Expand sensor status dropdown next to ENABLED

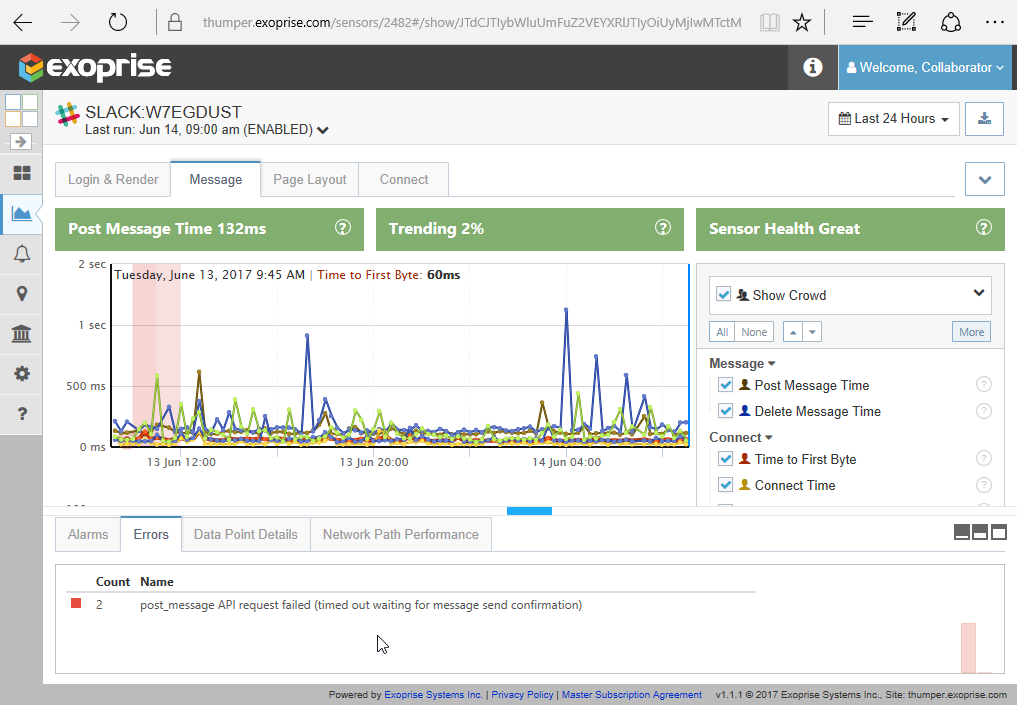(x=323, y=130)
